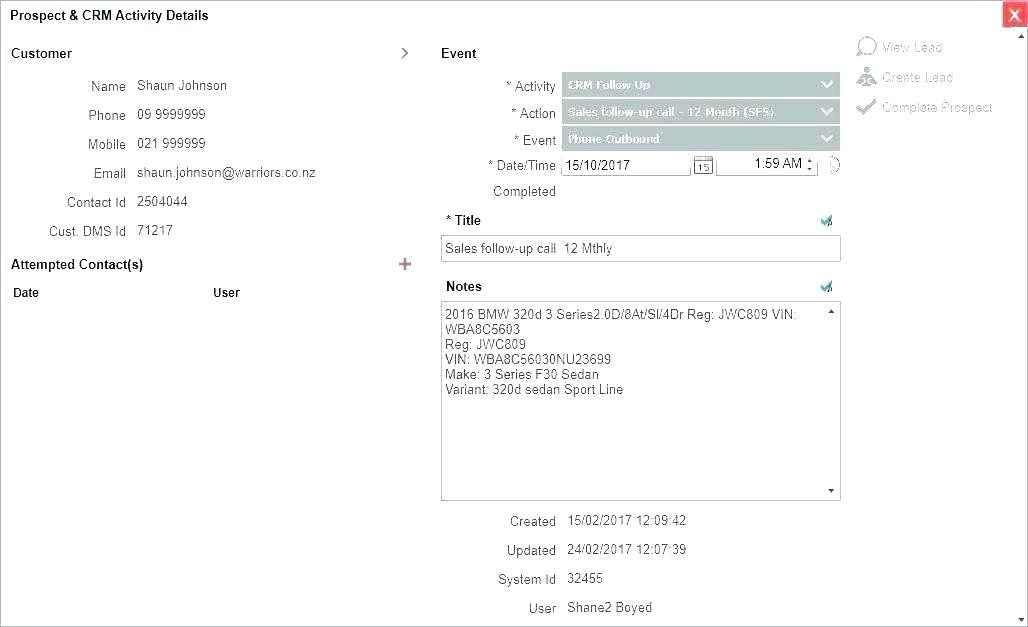The width and height of the screenshot is (1028, 627).
Task: Click into the Date field showing 15/10/2017
Action: coord(625,166)
